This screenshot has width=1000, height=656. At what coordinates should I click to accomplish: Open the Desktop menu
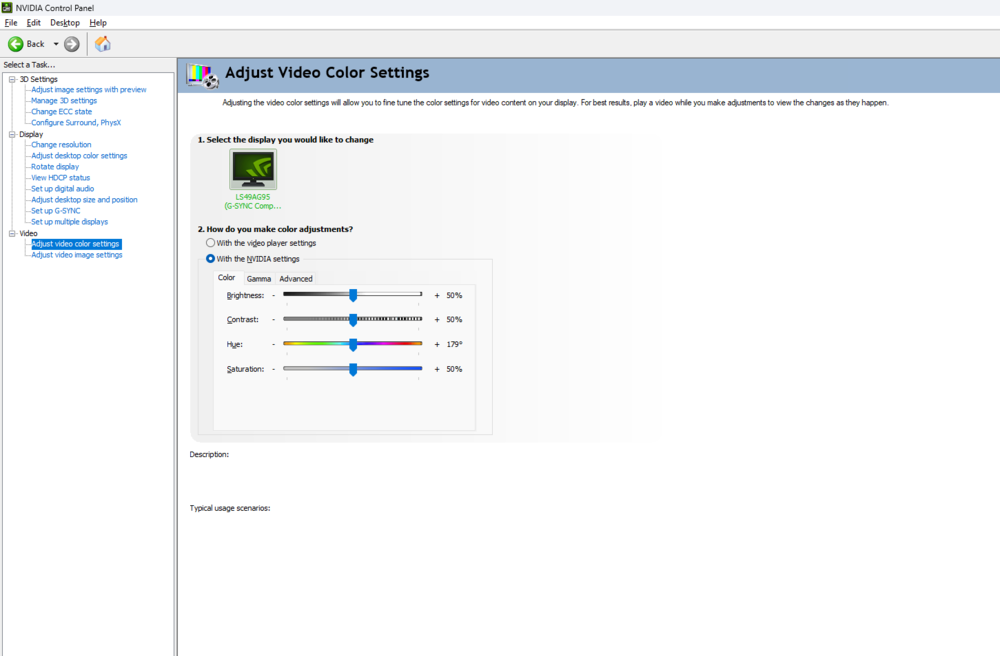[65, 22]
